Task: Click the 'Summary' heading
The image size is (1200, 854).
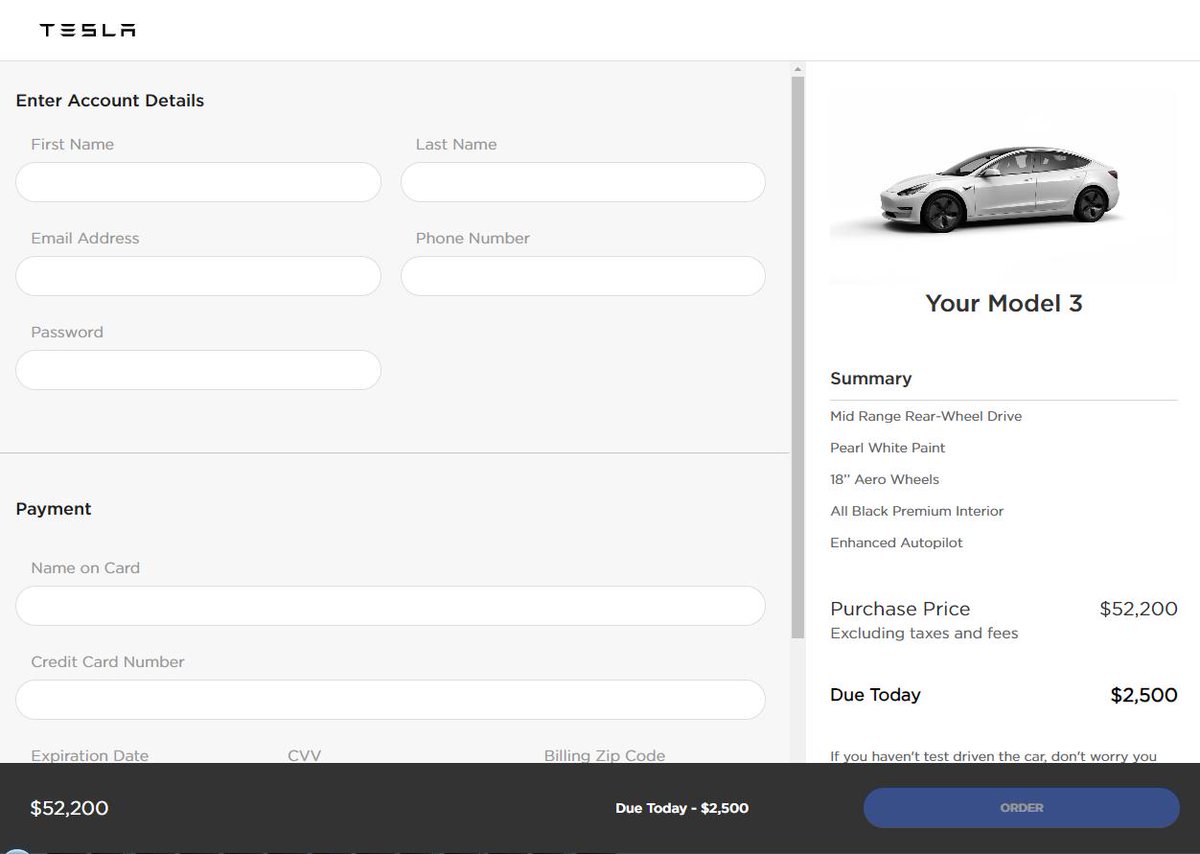Action: pos(871,379)
